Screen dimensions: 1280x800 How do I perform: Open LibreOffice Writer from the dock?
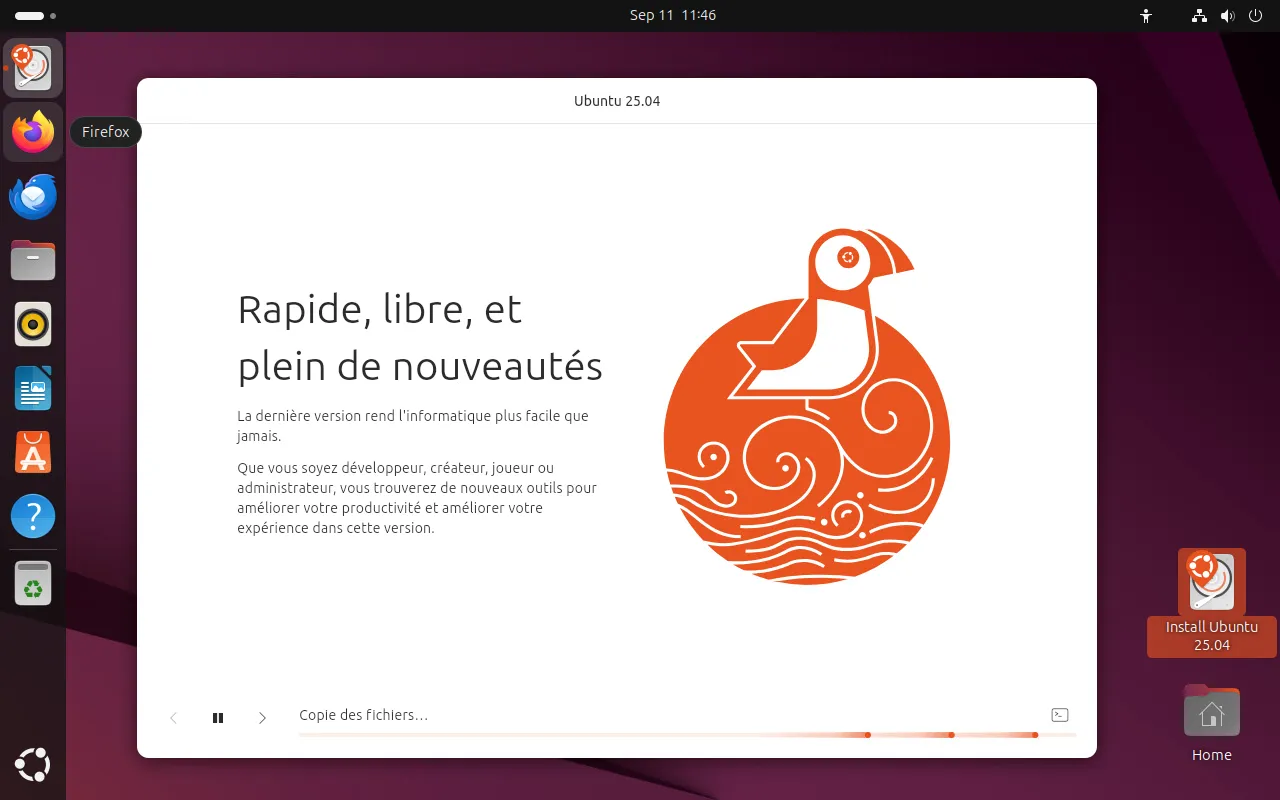click(x=33, y=389)
